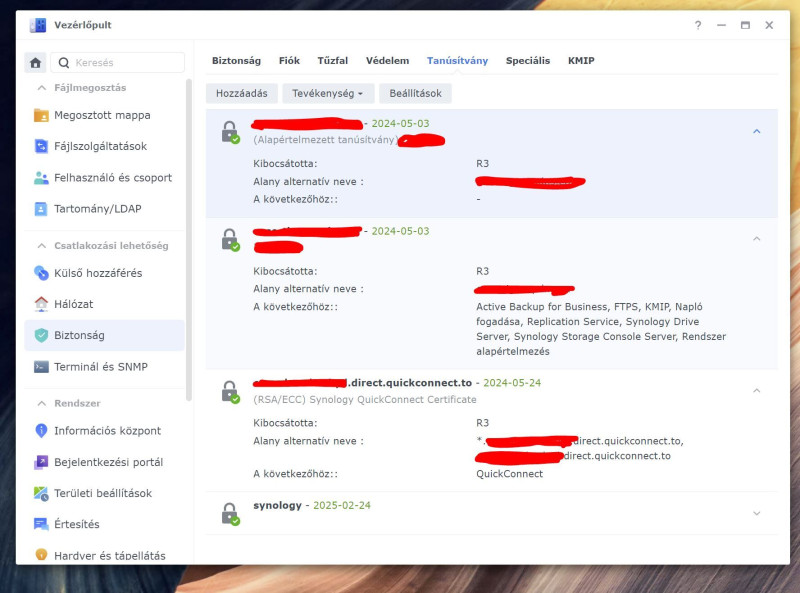Switch to the Speciális tab
Viewport: 800px width, 593px height.
(x=528, y=61)
